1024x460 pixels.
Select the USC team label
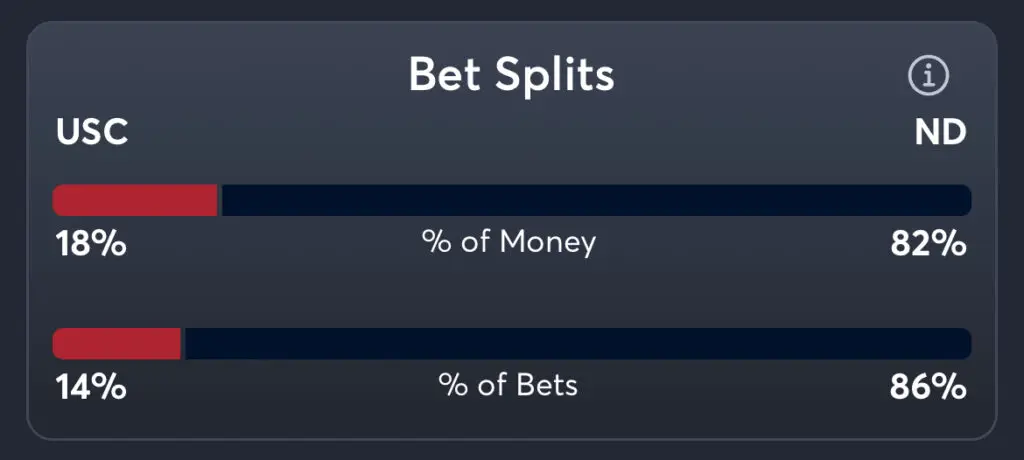point(92,133)
